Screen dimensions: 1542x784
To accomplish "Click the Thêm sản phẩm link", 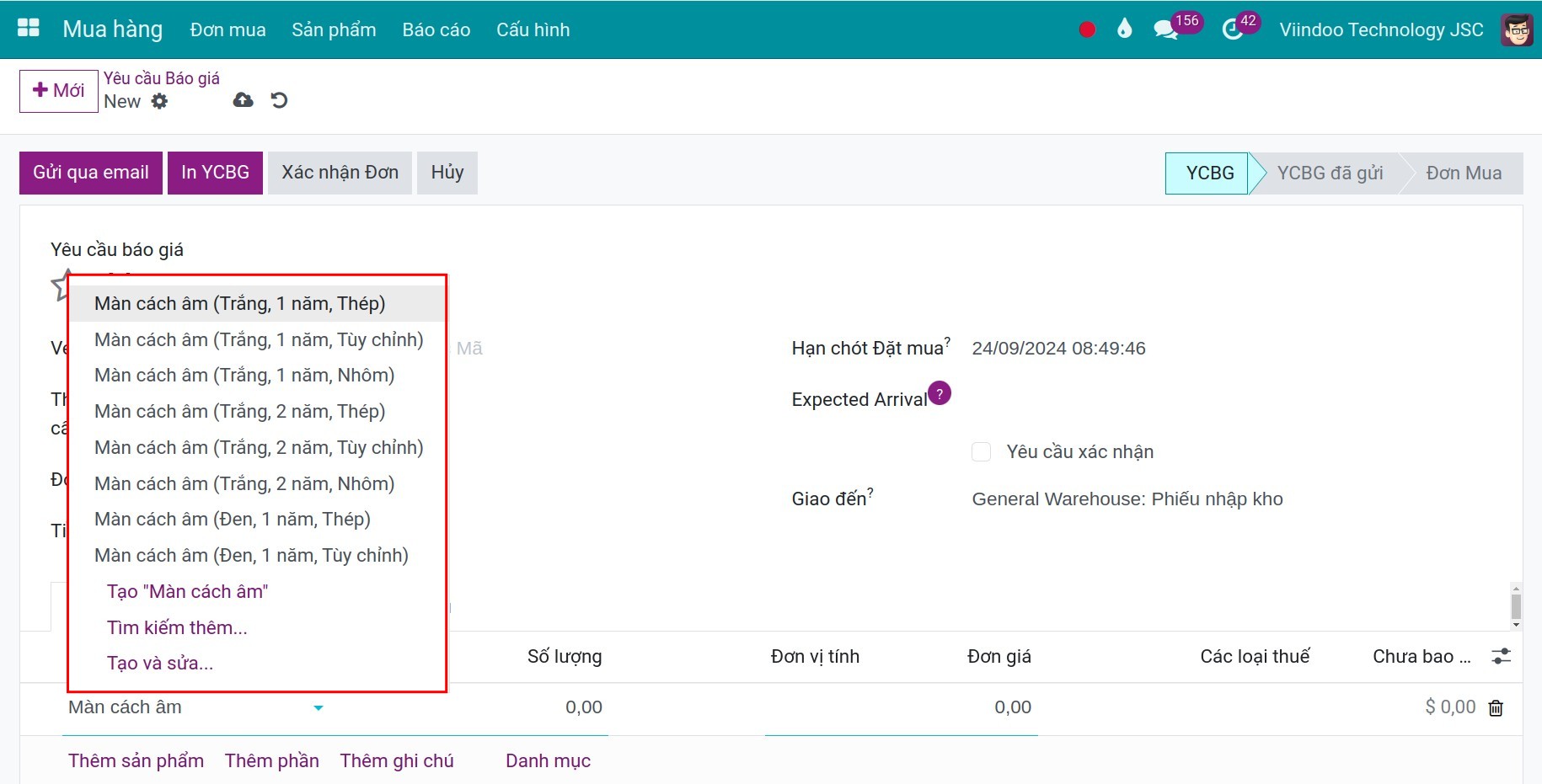I will point(136,760).
